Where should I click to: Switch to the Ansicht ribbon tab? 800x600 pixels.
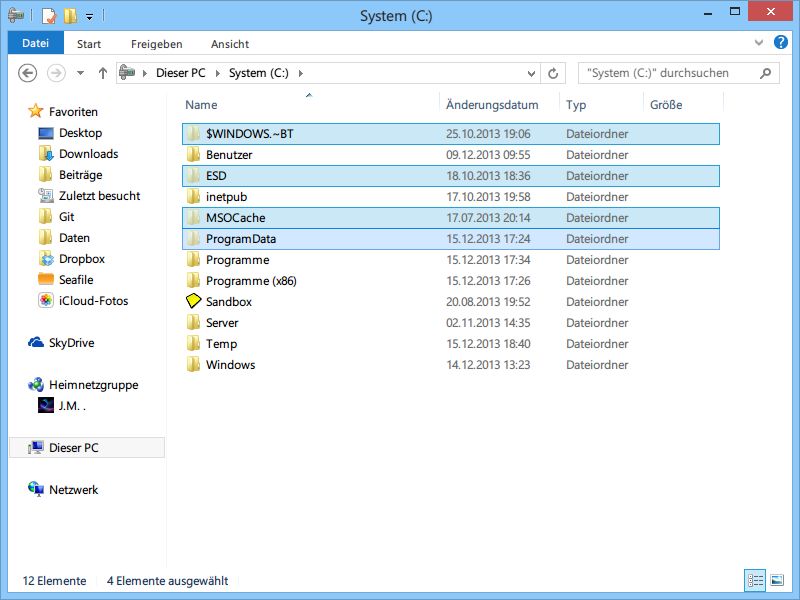pyautogui.click(x=230, y=44)
